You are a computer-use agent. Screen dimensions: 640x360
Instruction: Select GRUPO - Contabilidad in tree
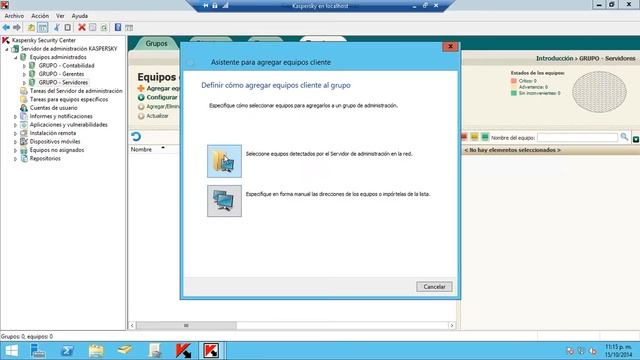click(67, 65)
